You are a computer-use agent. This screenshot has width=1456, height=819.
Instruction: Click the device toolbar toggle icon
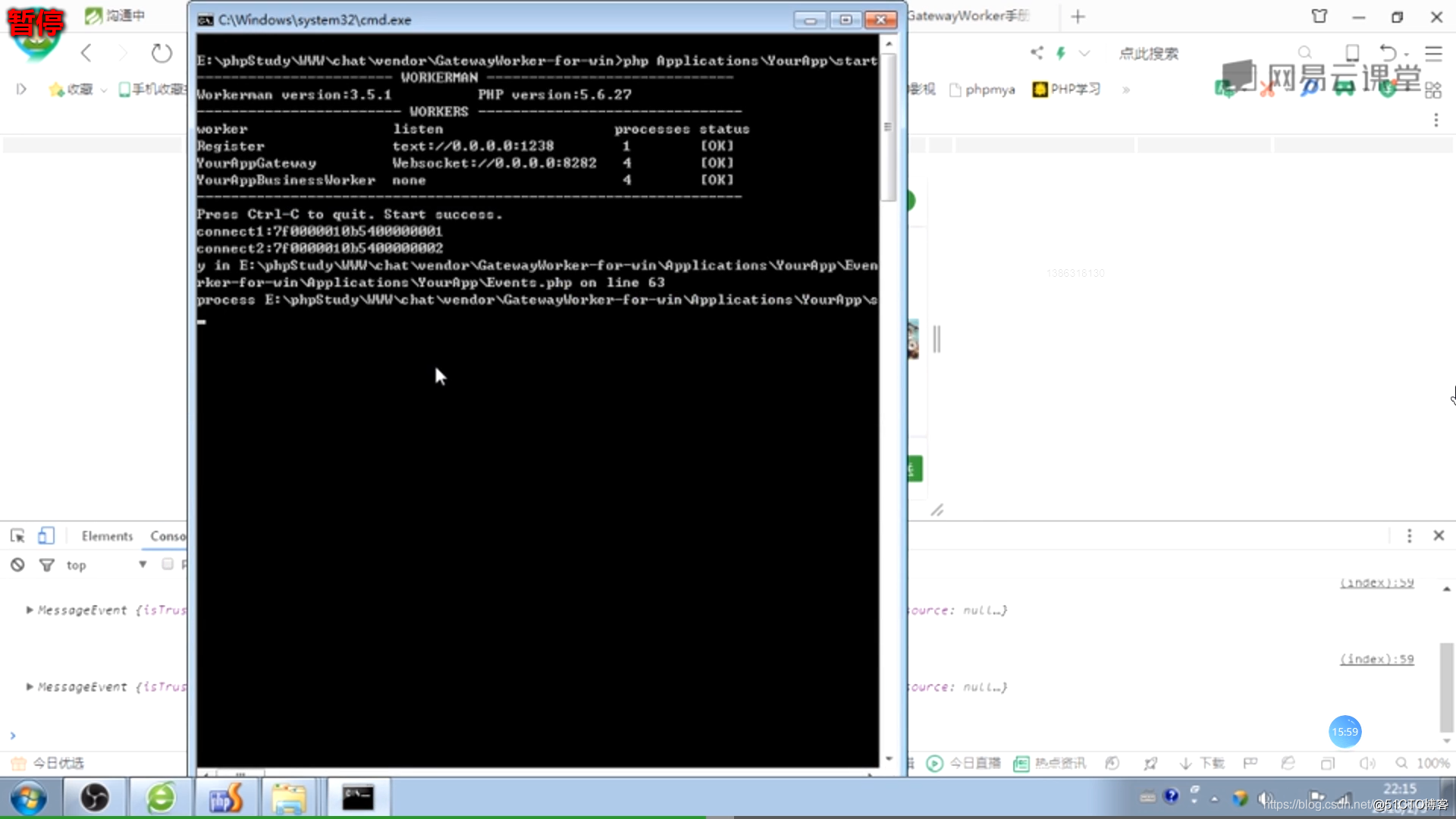pos(45,535)
